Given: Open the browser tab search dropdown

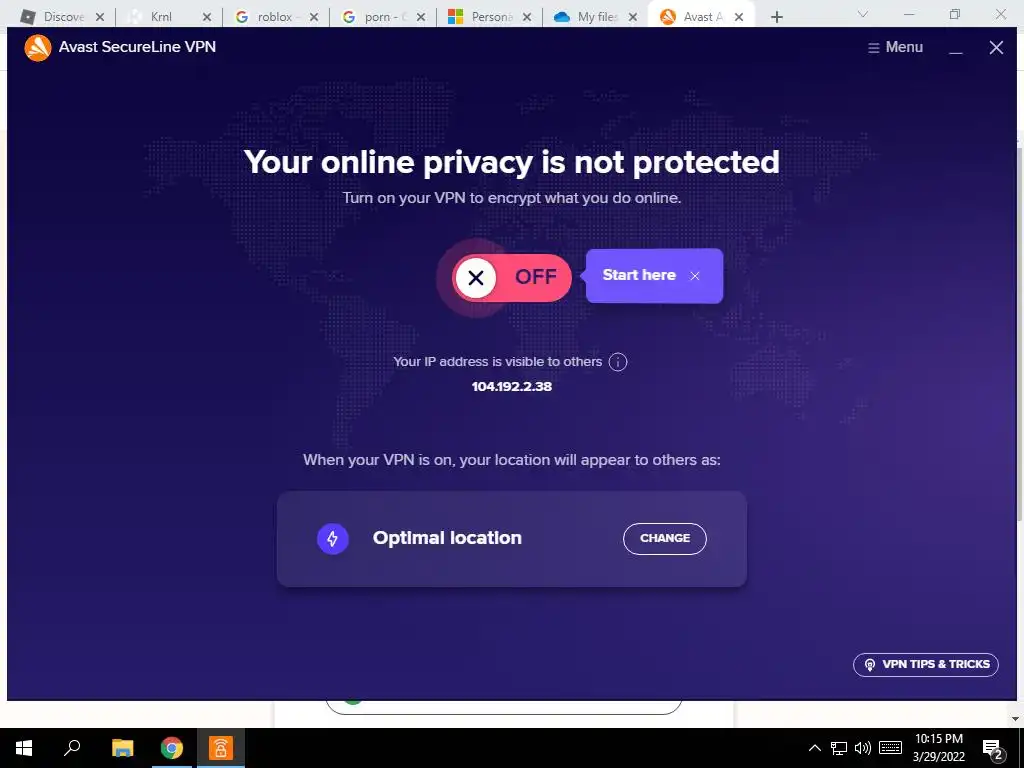Looking at the screenshot, I should coord(863,14).
